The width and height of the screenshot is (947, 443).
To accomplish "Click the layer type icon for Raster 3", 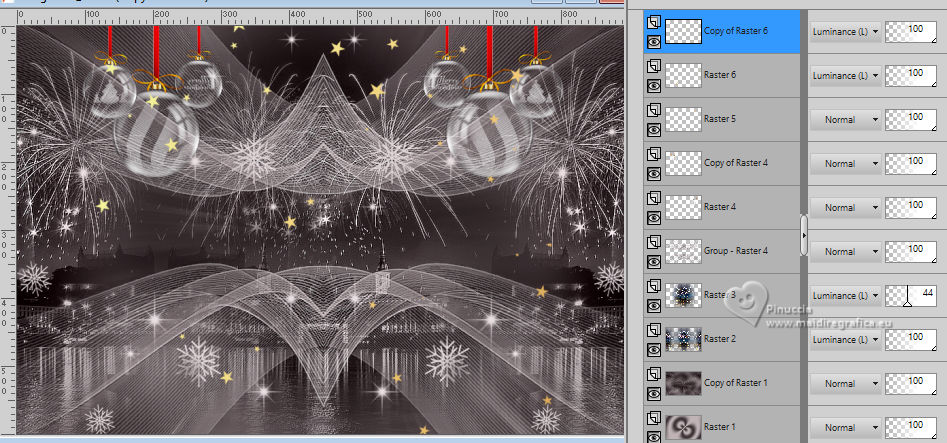I will tap(653, 287).
